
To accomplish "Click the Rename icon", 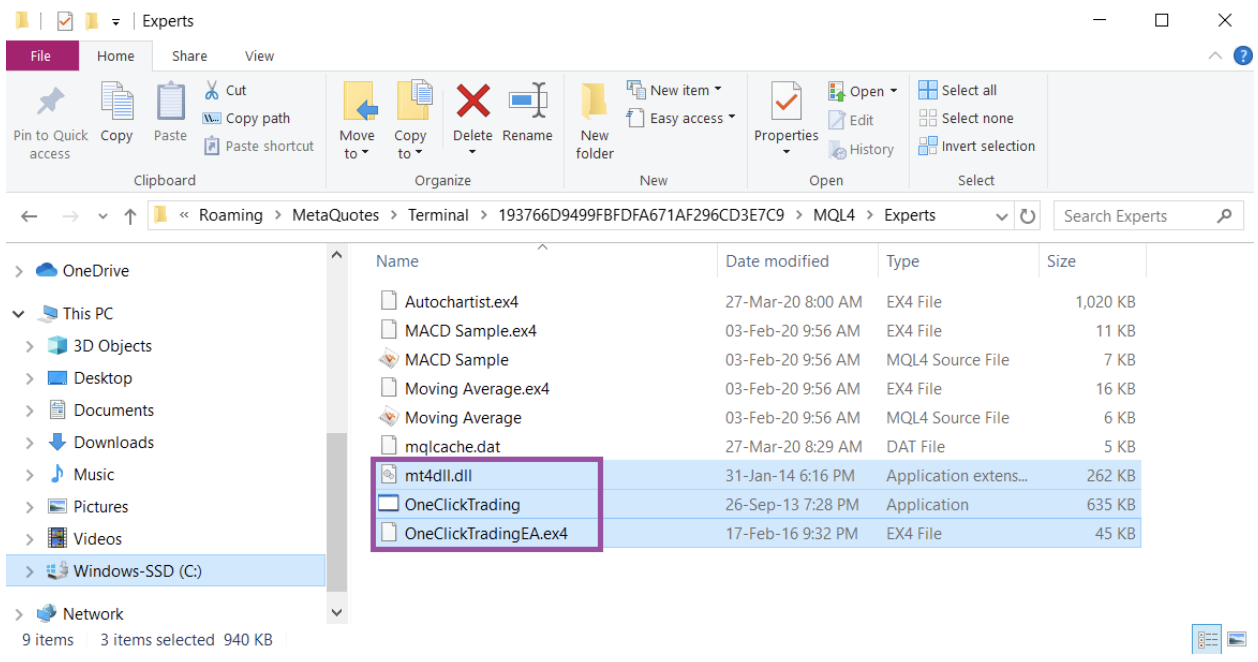I will [x=527, y=101].
